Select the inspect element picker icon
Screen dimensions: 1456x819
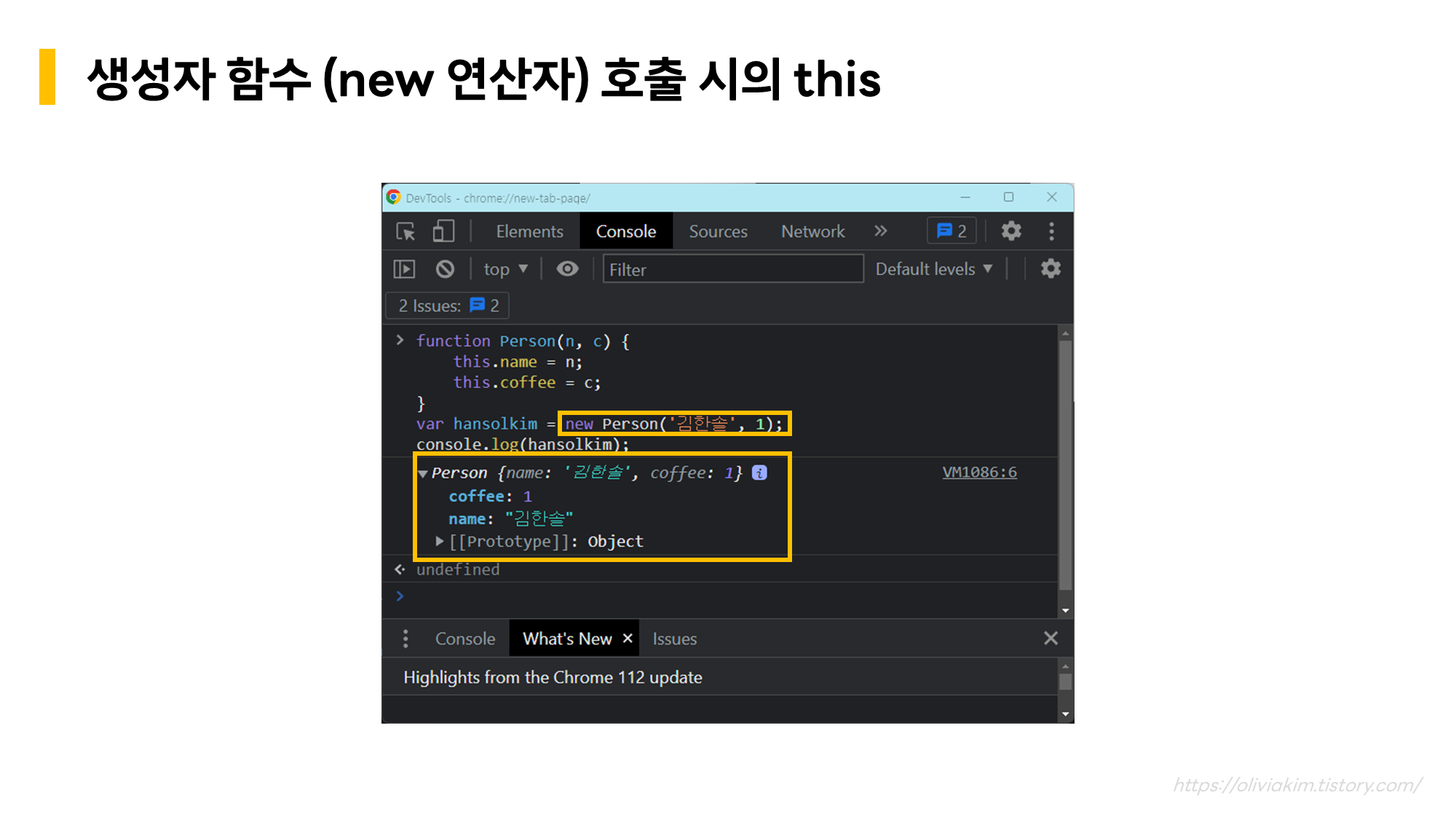click(x=405, y=232)
